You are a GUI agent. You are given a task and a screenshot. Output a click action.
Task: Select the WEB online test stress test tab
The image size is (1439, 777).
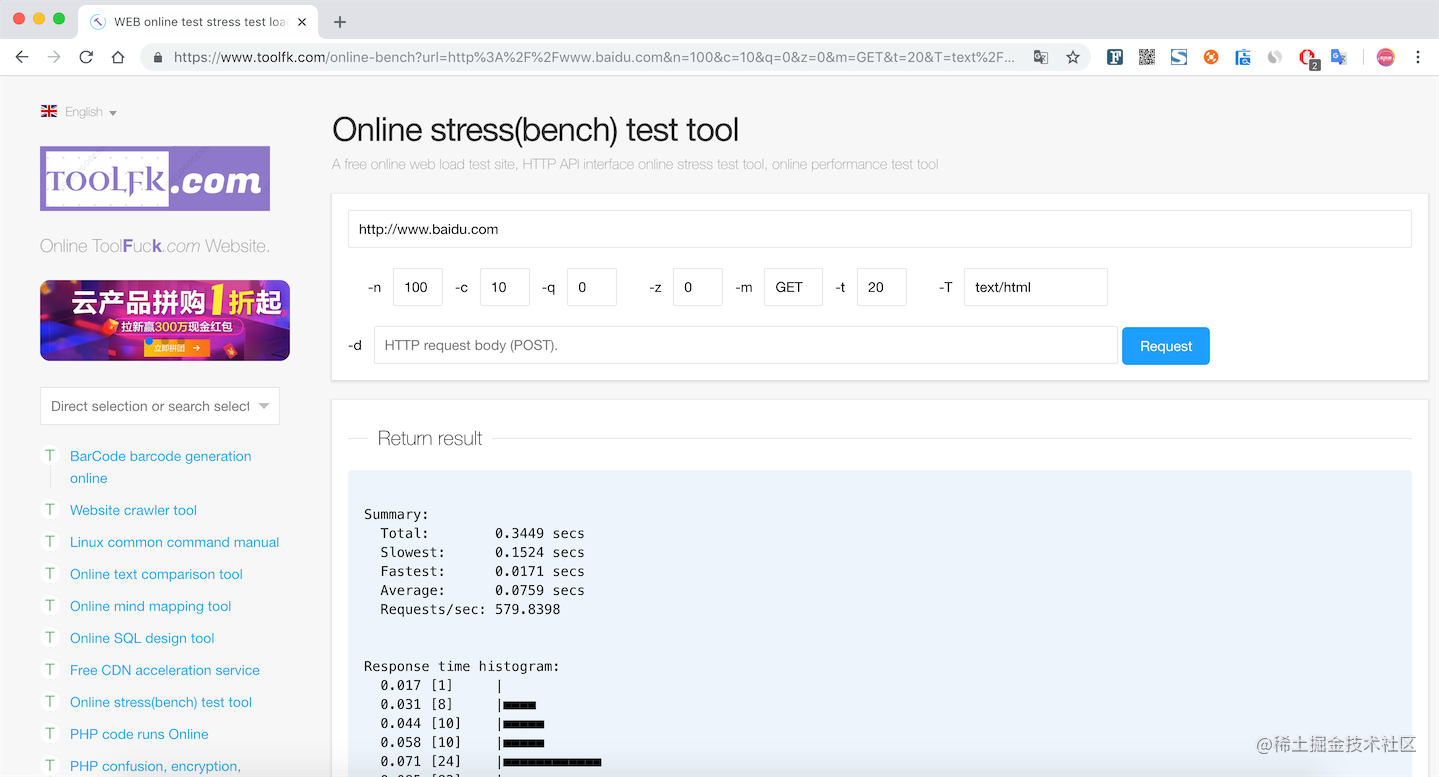[198, 22]
